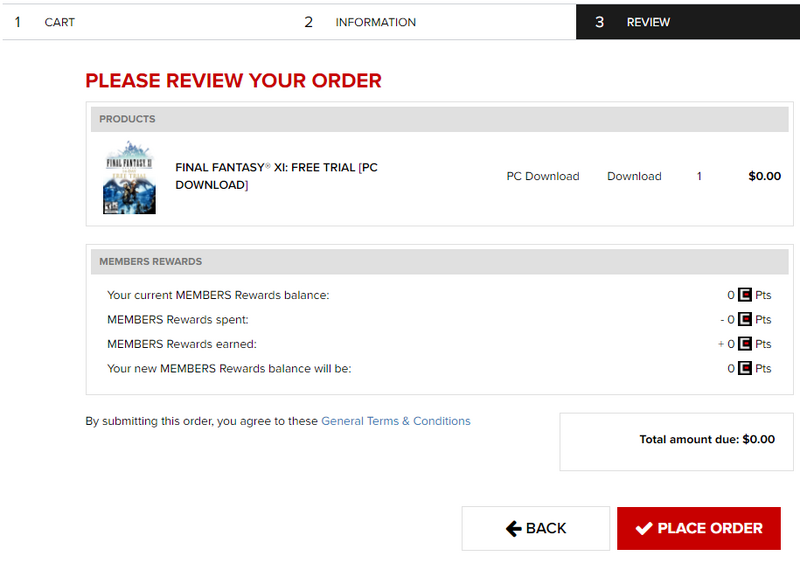Click 'MEMBERS Rewards earned:' label
The image size is (800, 563).
(182, 344)
